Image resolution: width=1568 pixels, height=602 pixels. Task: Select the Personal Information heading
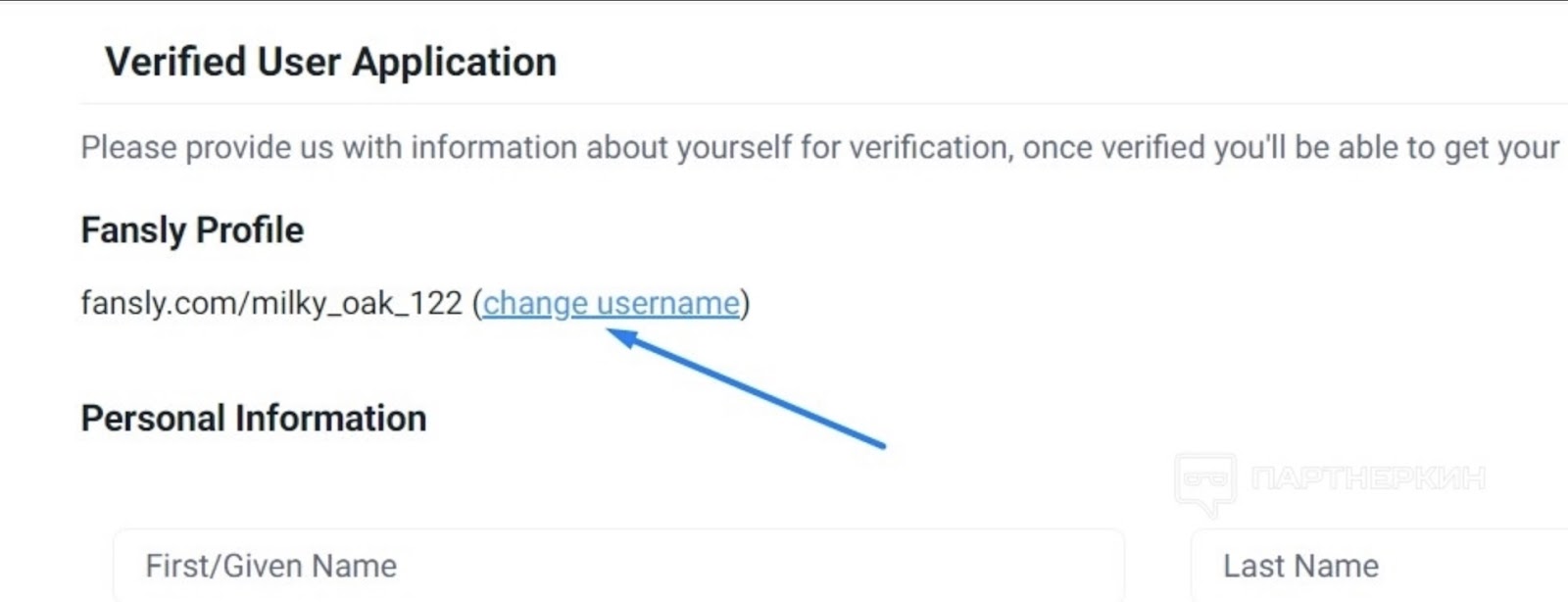coord(254,418)
